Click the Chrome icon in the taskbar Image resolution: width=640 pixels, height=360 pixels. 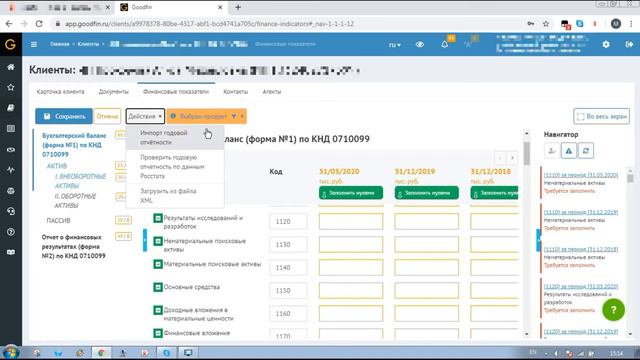[101, 353]
